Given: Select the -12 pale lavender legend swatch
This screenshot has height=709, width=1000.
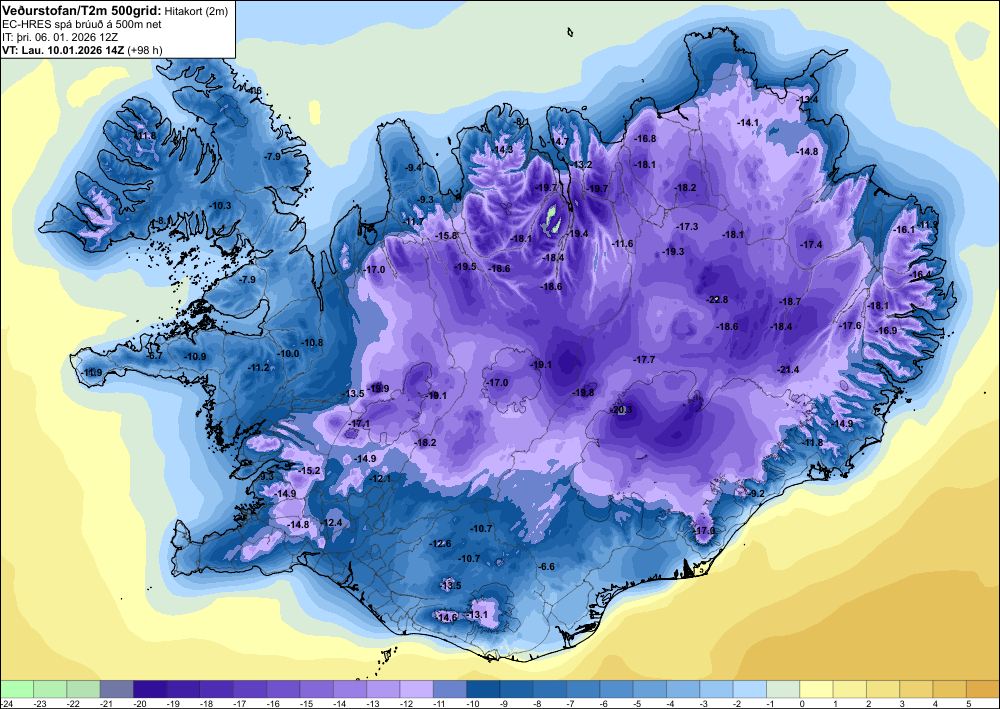Looking at the screenshot, I should [x=416, y=690].
